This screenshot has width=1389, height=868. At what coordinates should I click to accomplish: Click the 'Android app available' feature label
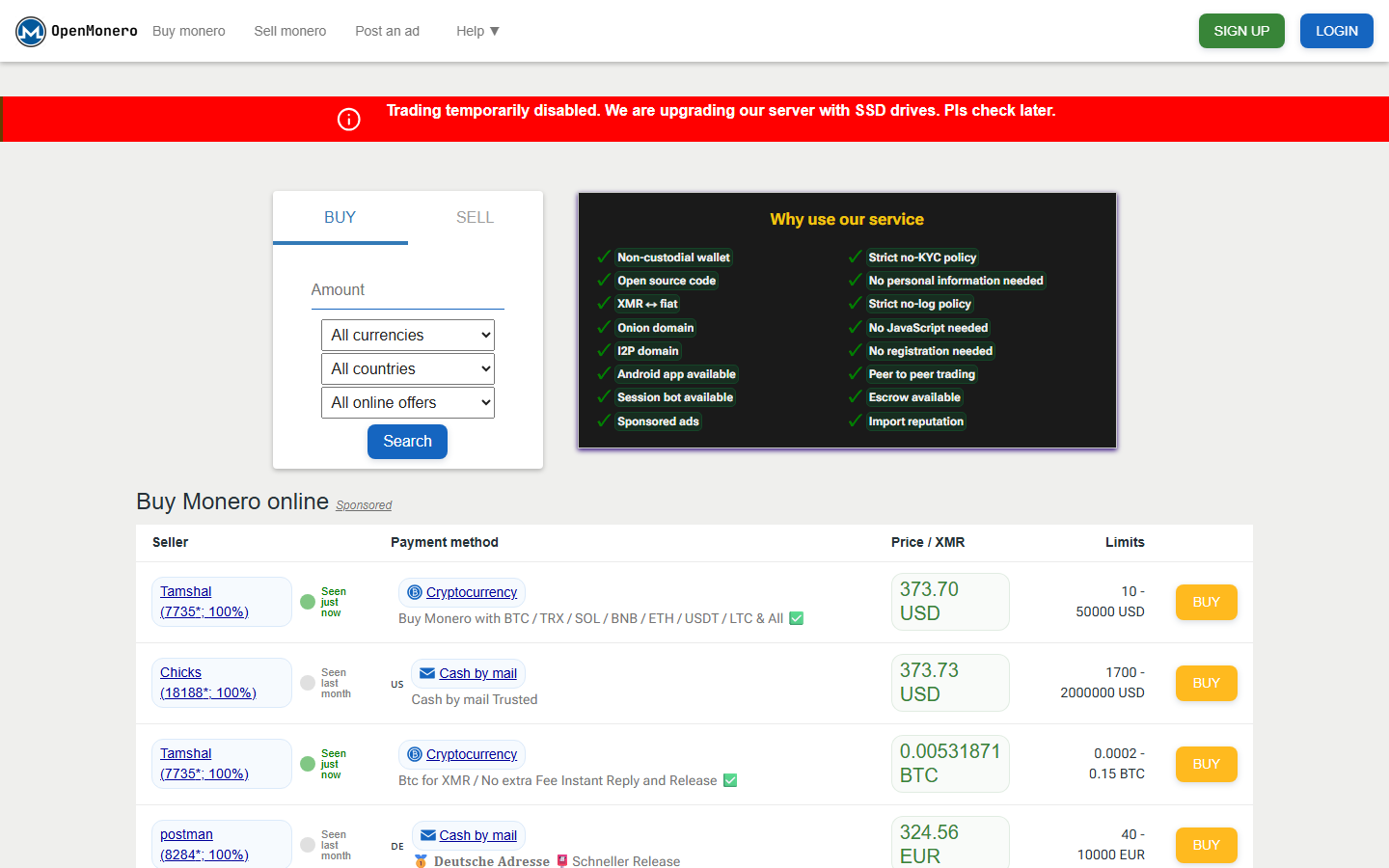tap(676, 374)
